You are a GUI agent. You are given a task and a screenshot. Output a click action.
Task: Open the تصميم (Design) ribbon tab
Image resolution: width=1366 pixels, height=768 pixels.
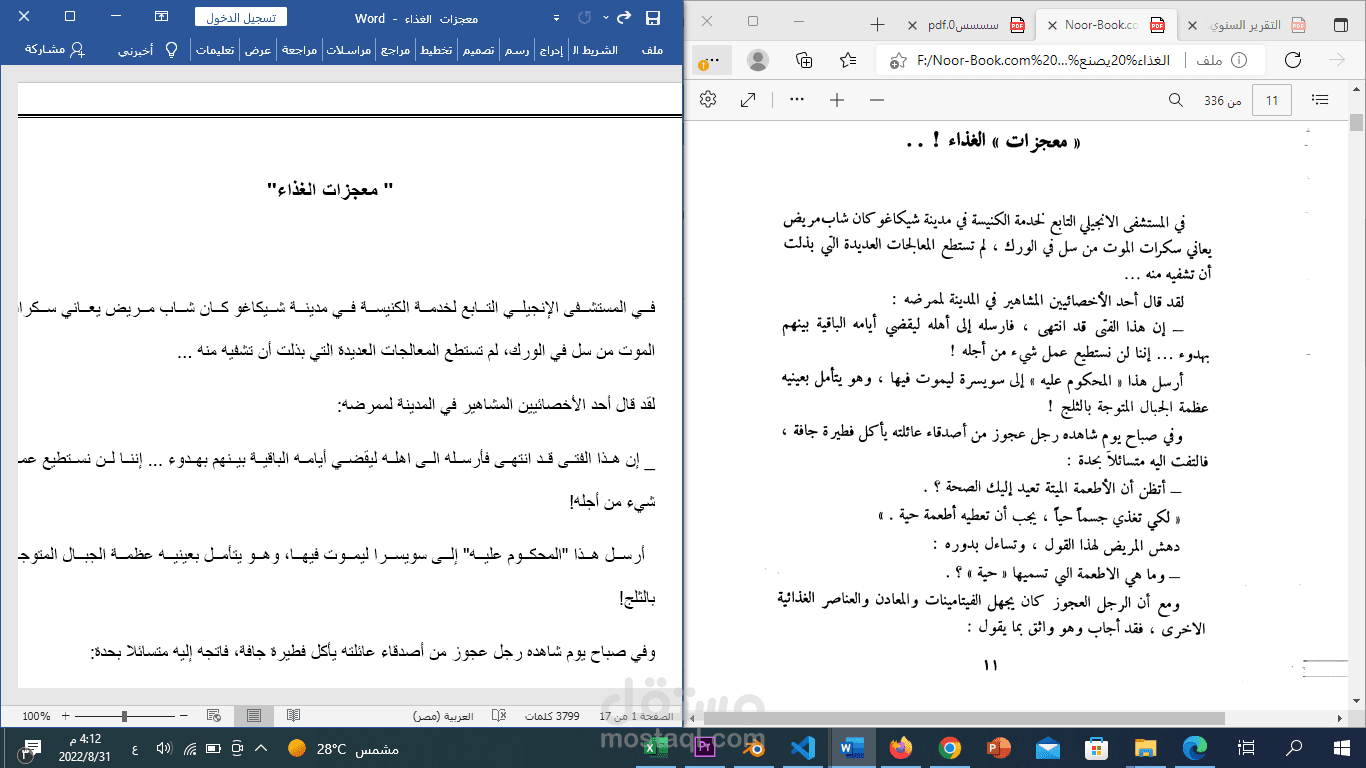coord(477,50)
